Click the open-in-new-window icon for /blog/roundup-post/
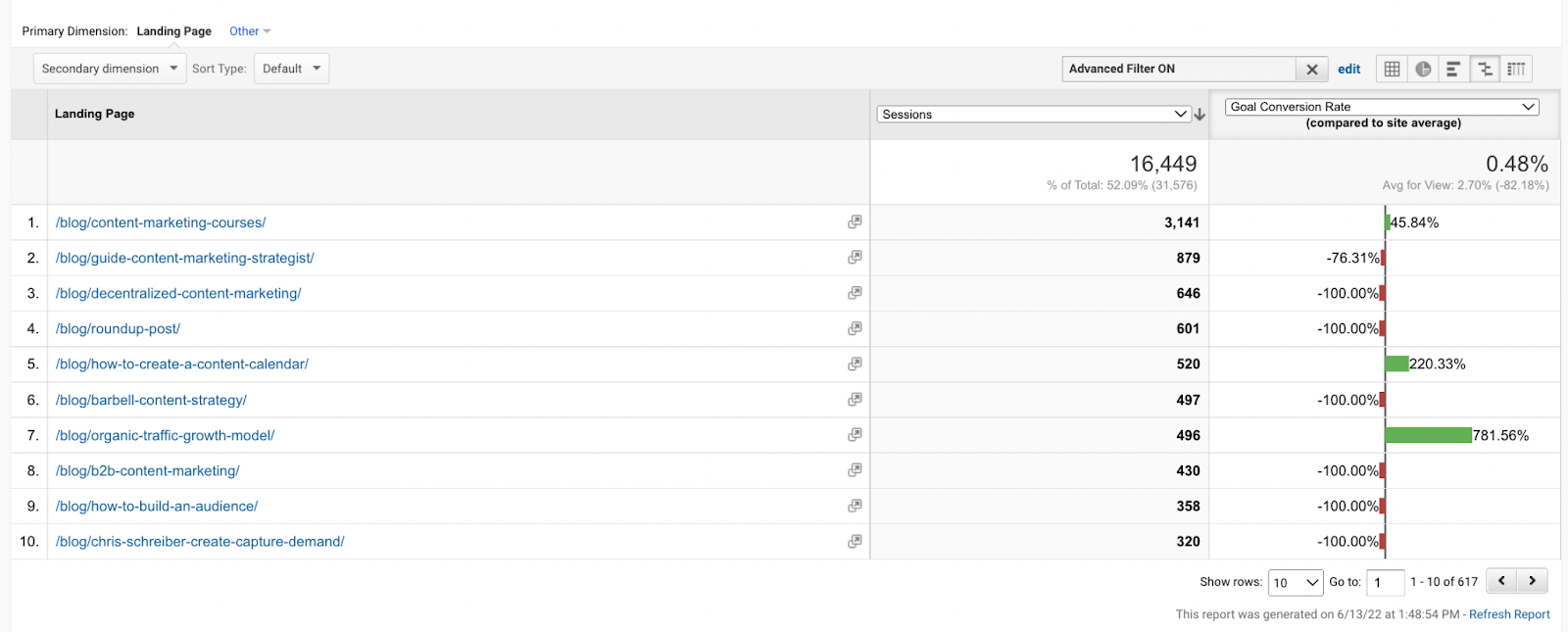The width and height of the screenshot is (1568, 632). coord(855,328)
